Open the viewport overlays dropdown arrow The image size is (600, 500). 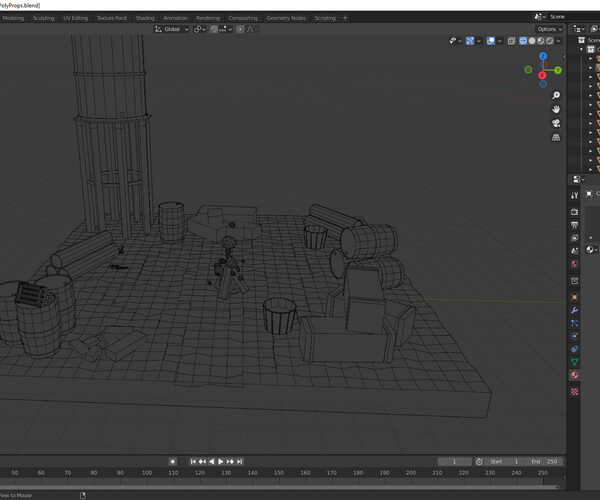500,41
